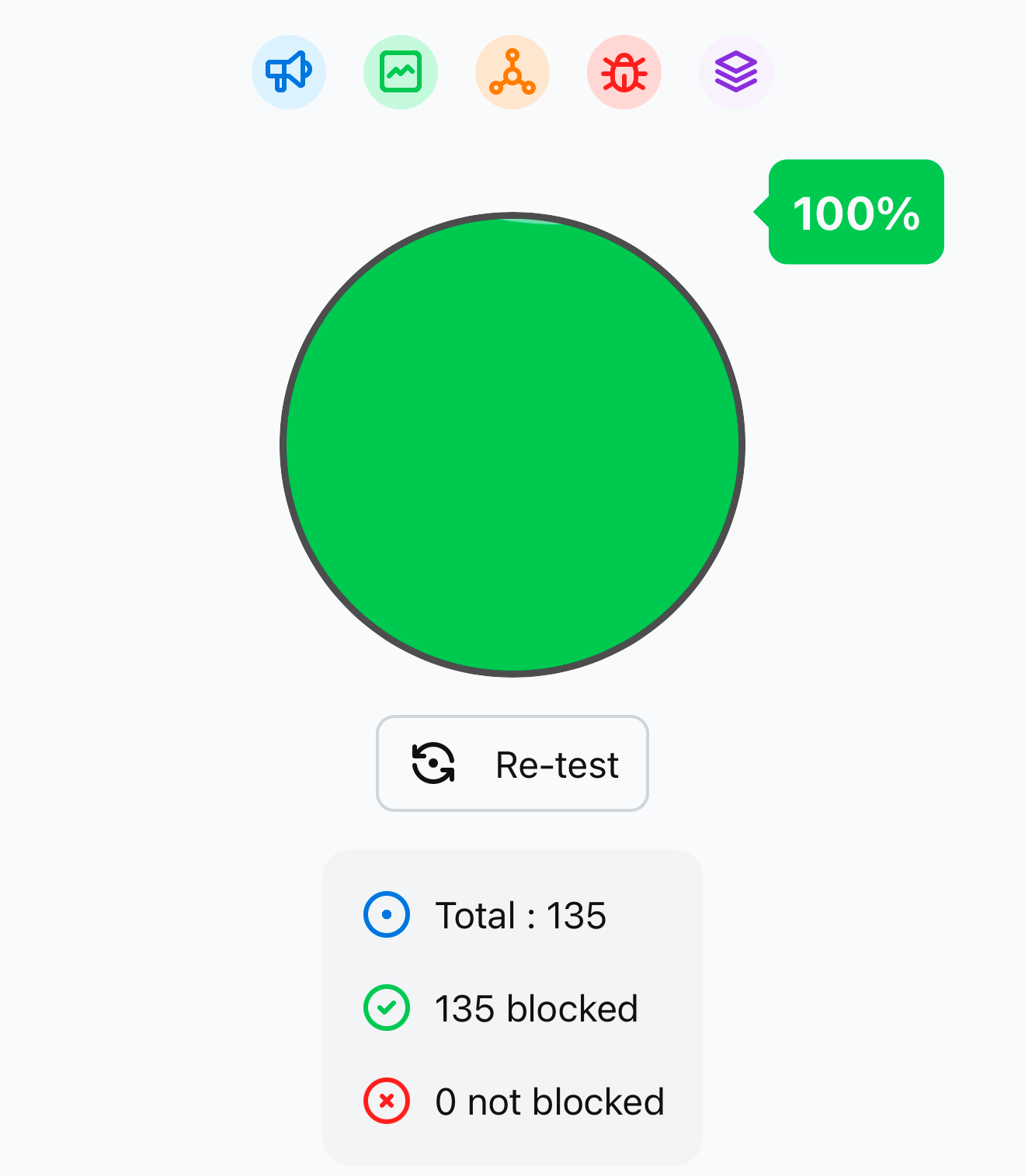Start the Re-test button

(x=512, y=764)
